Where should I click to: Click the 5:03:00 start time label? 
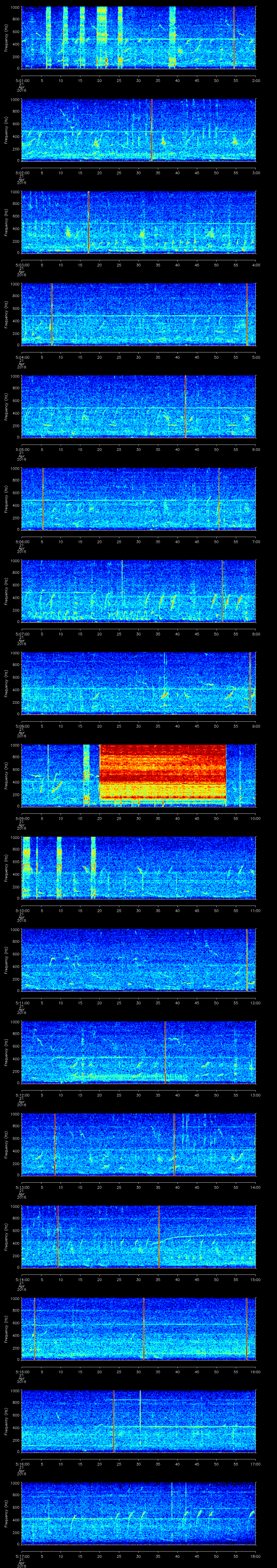point(22,265)
